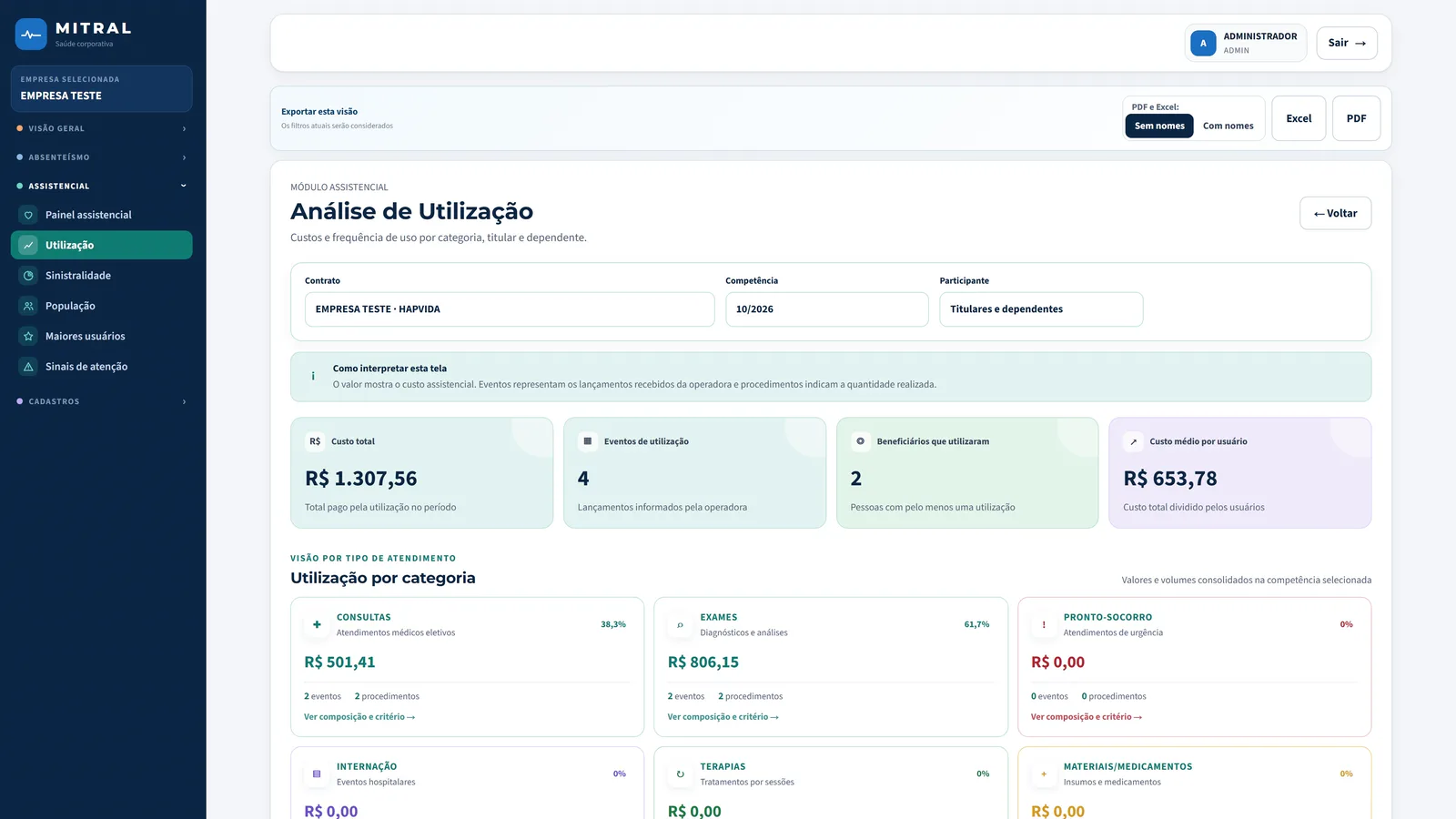Viewport: 1456px width, 819px height.
Task: Click the Custo total R$ 1.307,56 card
Action: [421, 473]
